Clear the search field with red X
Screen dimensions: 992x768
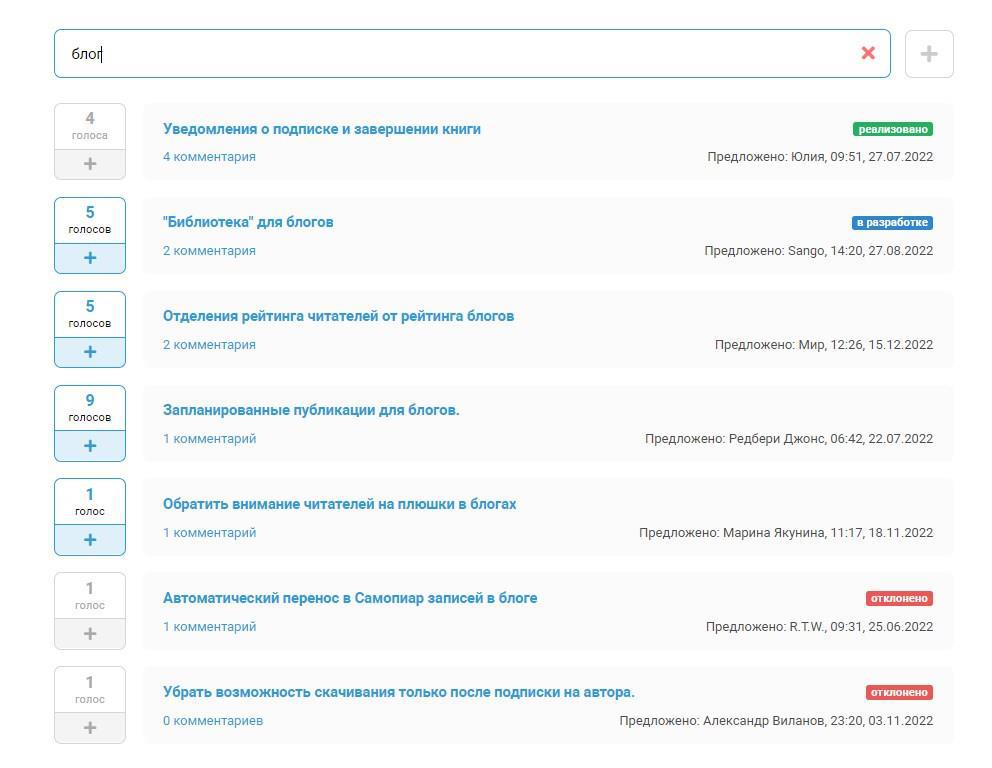coord(868,53)
